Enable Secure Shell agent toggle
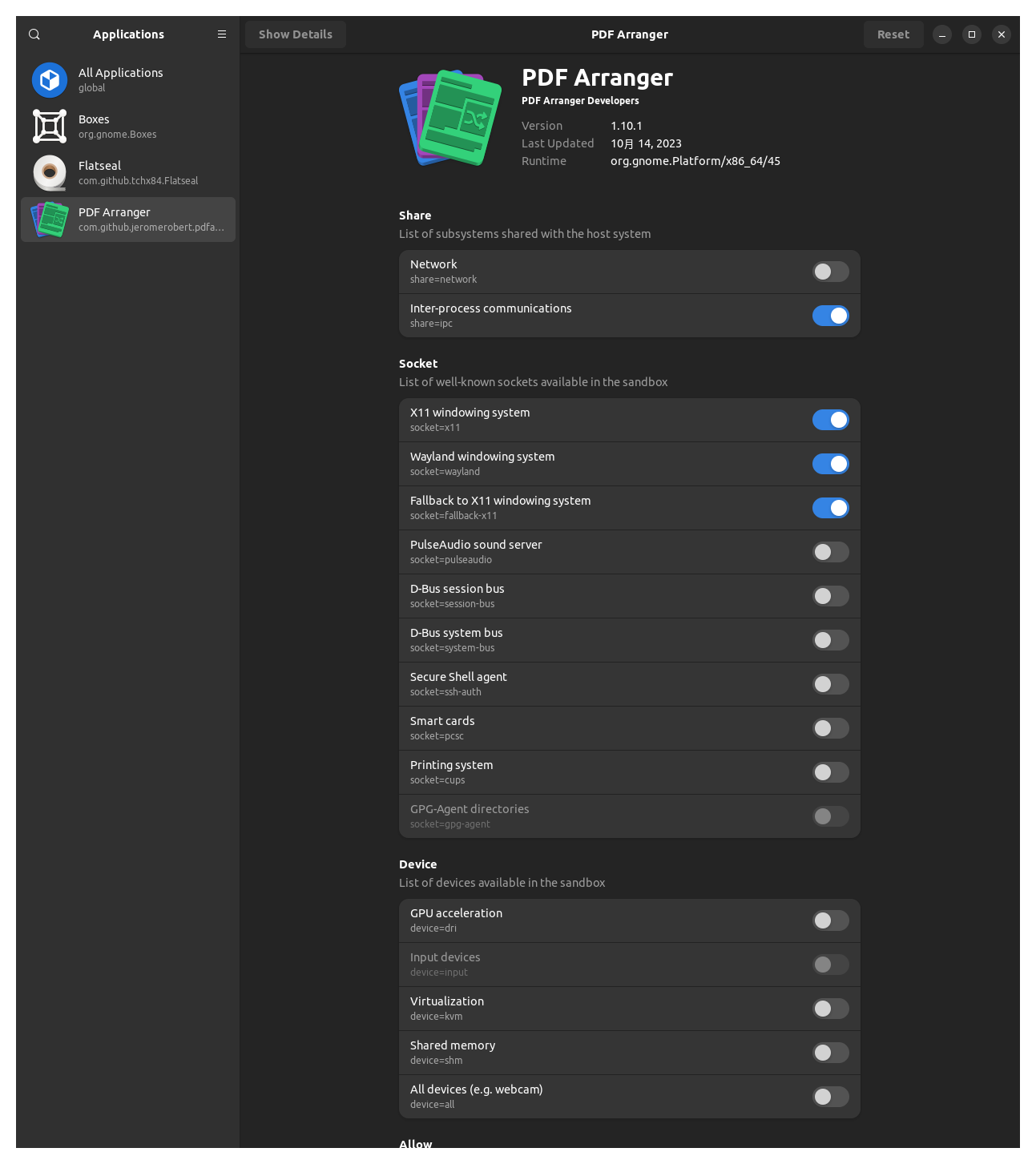Image resolution: width=1036 pixels, height=1164 pixels. pos(831,684)
